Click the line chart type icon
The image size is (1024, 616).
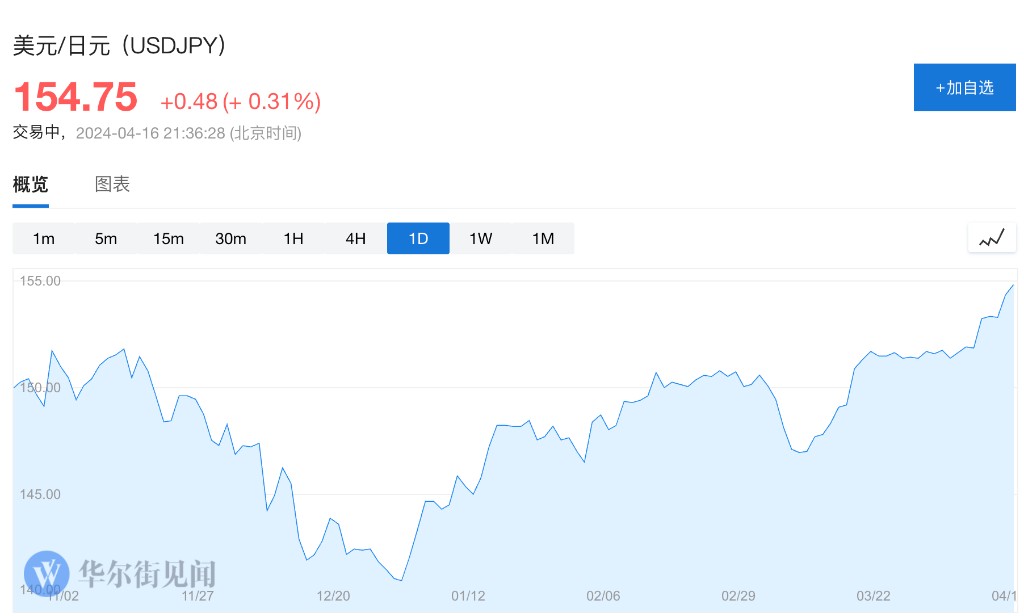[991, 238]
